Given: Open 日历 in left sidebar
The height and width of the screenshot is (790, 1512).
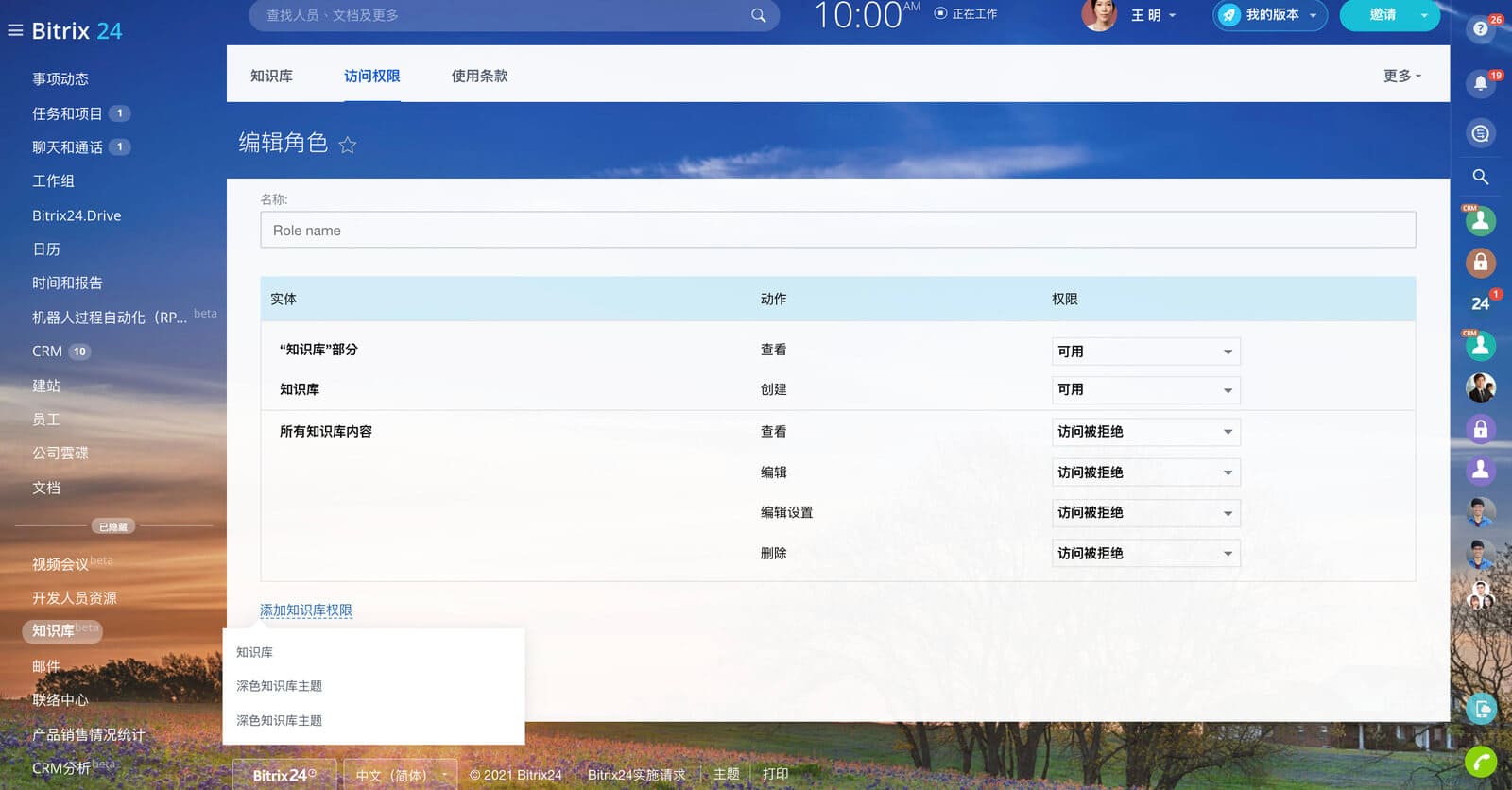Looking at the screenshot, I should pyautogui.click(x=46, y=249).
